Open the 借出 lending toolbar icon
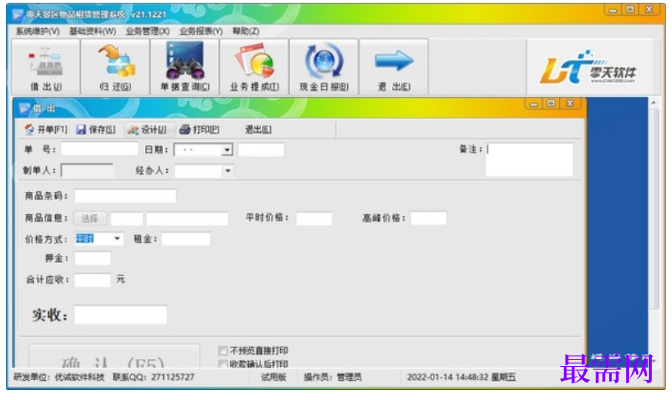The width and height of the screenshot is (672, 400). pyautogui.click(x=46, y=67)
